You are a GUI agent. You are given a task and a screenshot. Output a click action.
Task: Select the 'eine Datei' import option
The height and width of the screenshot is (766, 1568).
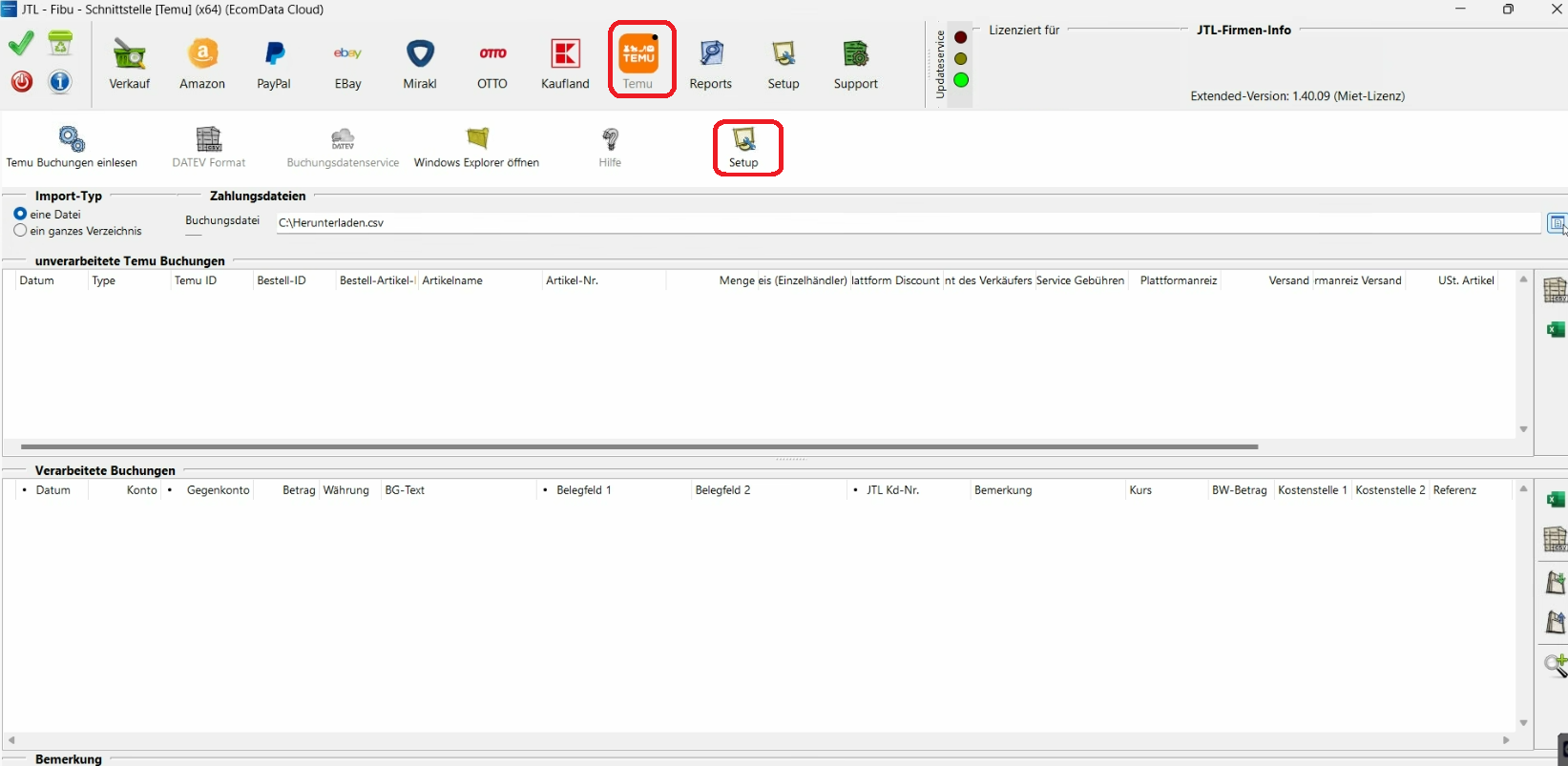pyautogui.click(x=20, y=215)
